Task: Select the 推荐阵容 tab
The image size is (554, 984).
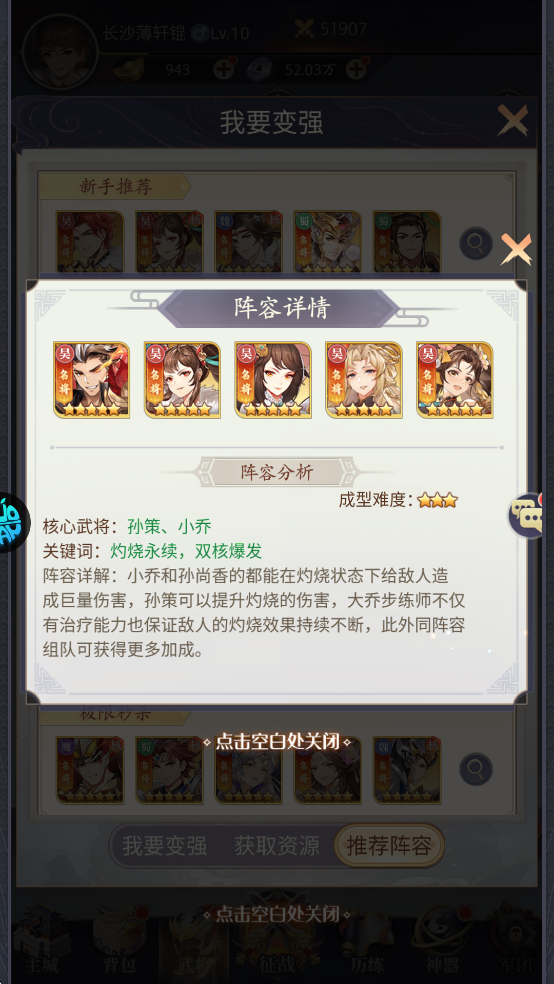Action: pyautogui.click(x=389, y=845)
